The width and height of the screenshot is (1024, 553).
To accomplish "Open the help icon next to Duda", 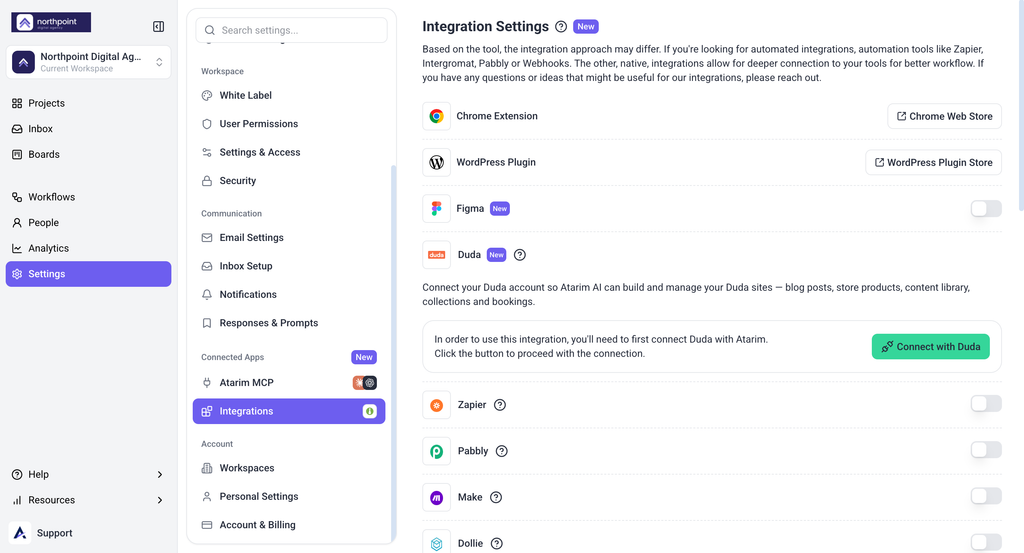I will pyautogui.click(x=520, y=255).
